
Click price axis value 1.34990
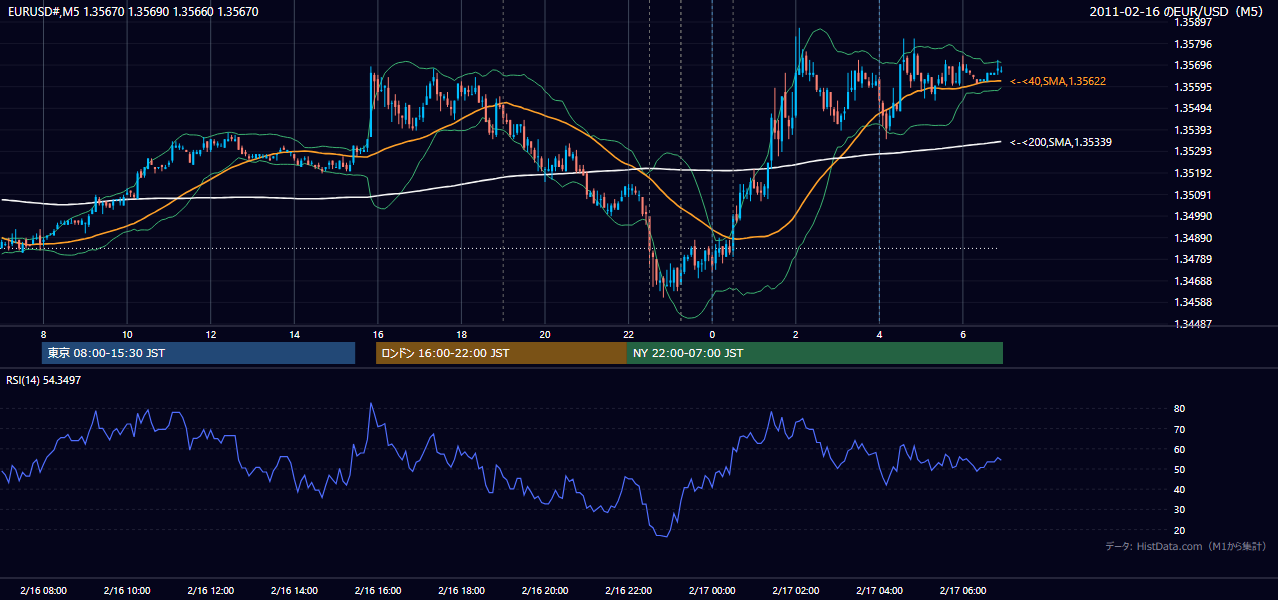click(x=1193, y=216)
